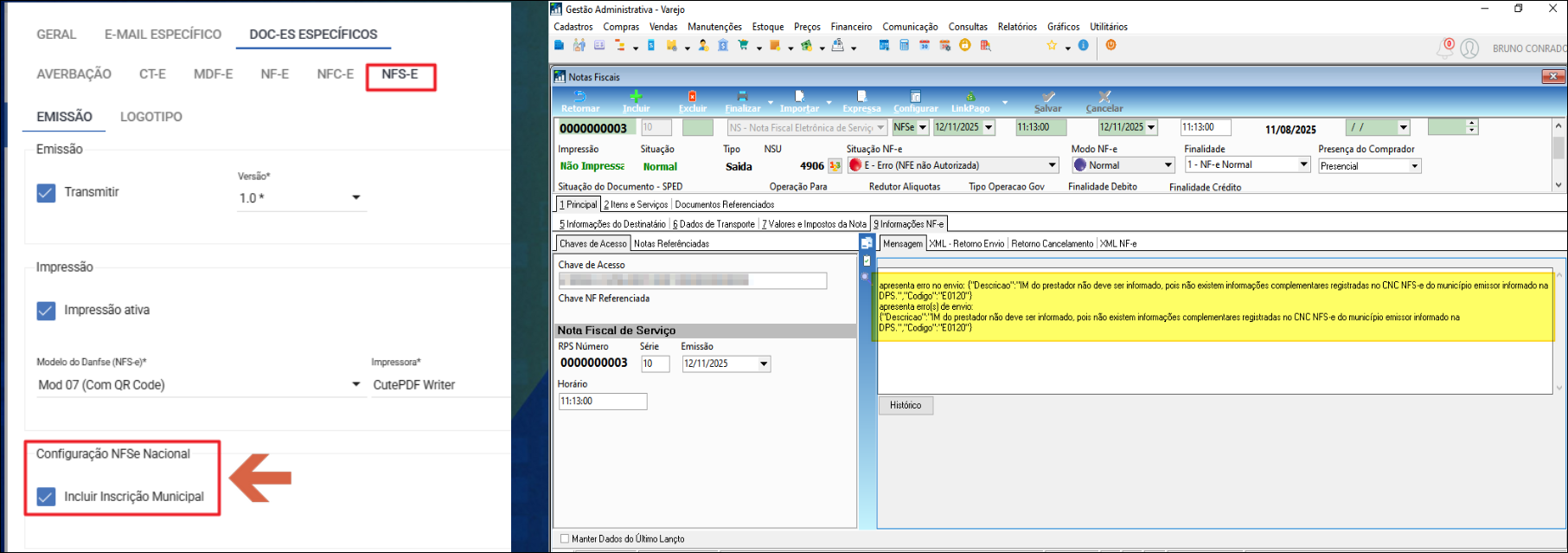Click the Retornar toolbar icon
This screenshot has height=553, width=1568.
click(579, 97)
